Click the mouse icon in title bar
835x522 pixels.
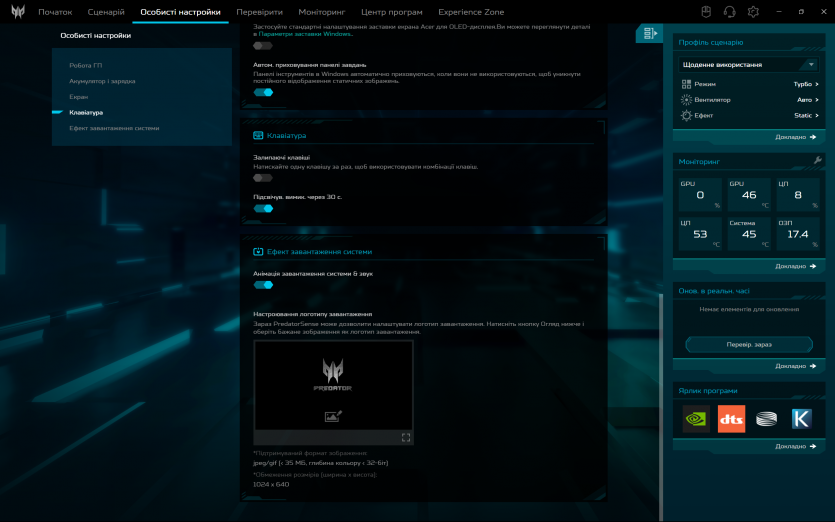pos(705,12)
